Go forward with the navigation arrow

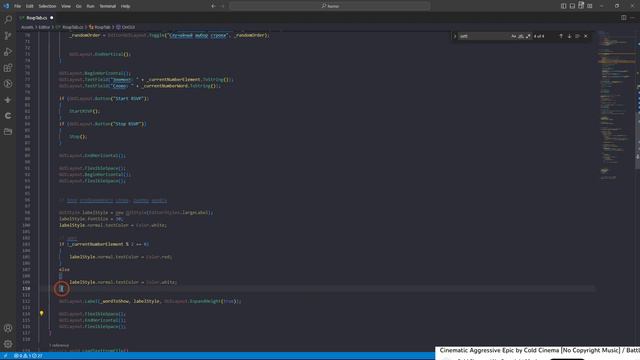click(223, 6)
